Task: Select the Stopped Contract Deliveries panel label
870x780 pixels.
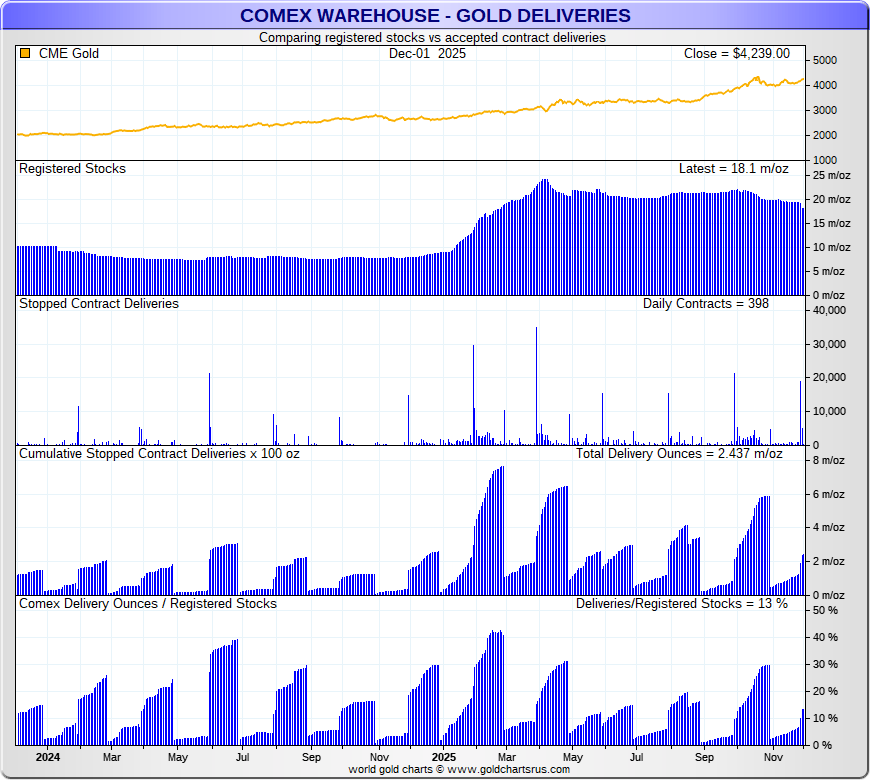Action: [99, 303]
